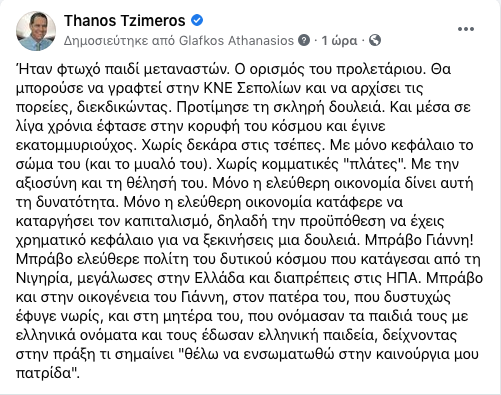
Task: Click the opening sentence "Ήταν φτωχό παιδί μεταναστών"
Action: pos(122,69)
